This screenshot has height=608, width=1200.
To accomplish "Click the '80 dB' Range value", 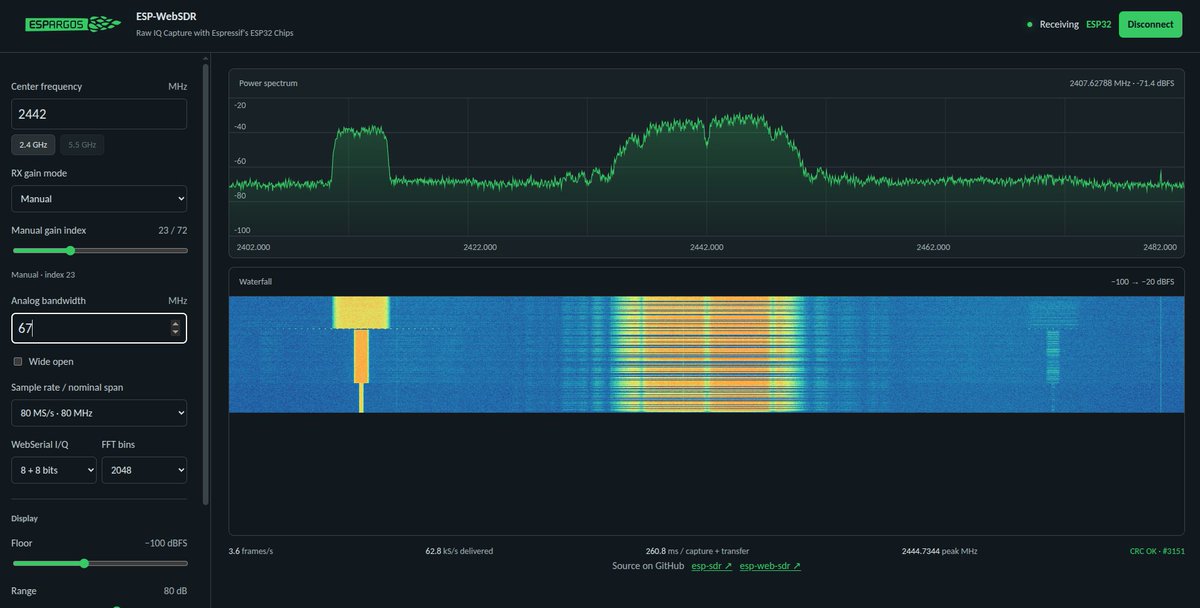I will (175, 591).
